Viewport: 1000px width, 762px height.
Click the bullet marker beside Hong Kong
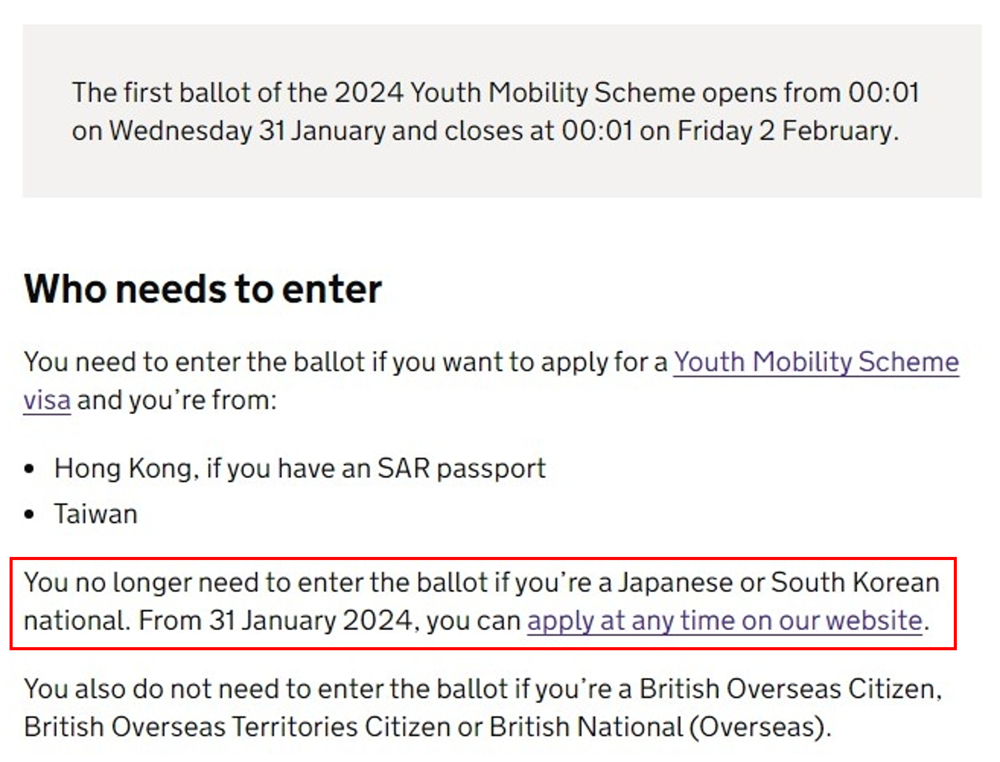pos(31,469)
